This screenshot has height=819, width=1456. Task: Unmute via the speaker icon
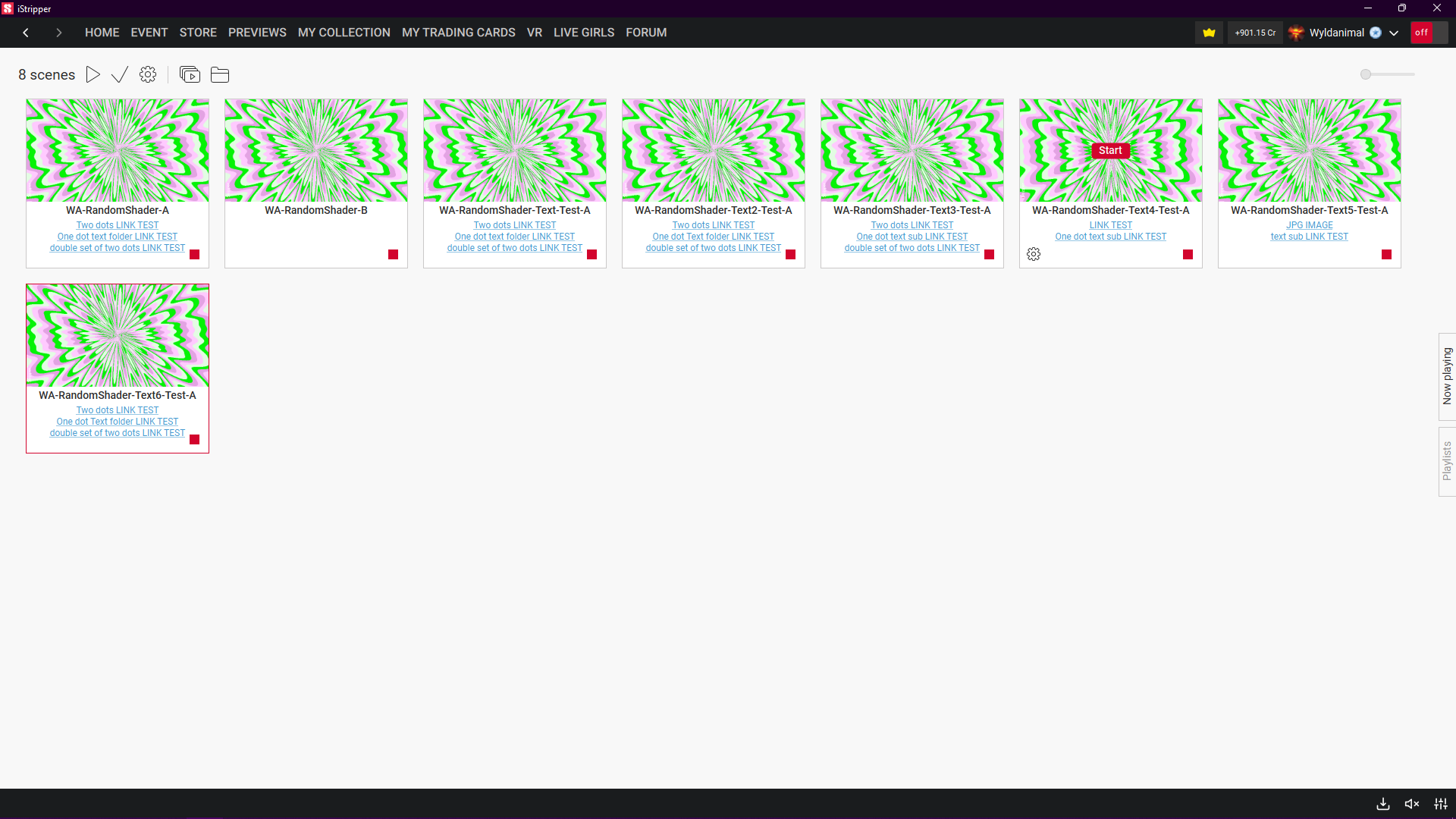pos(1412,804)
